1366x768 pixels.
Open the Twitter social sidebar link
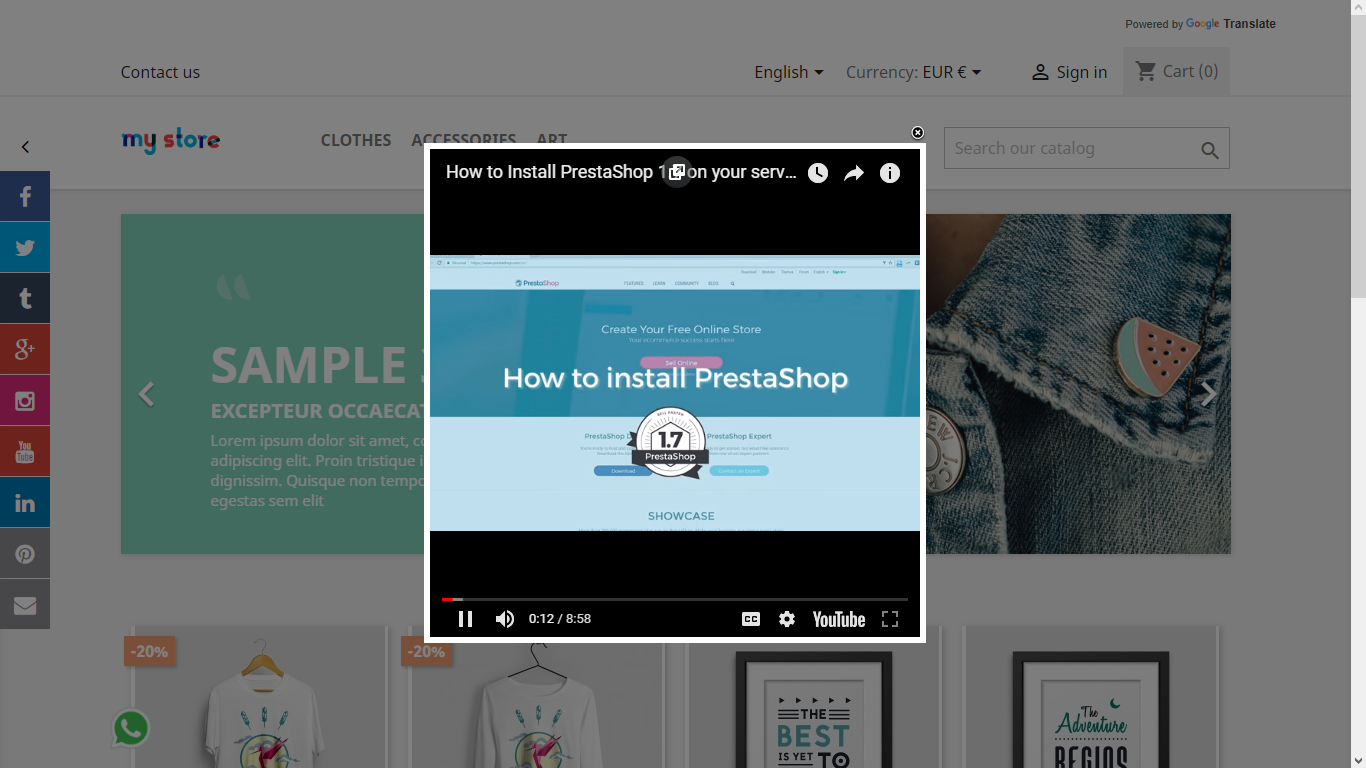coord(25,247)
